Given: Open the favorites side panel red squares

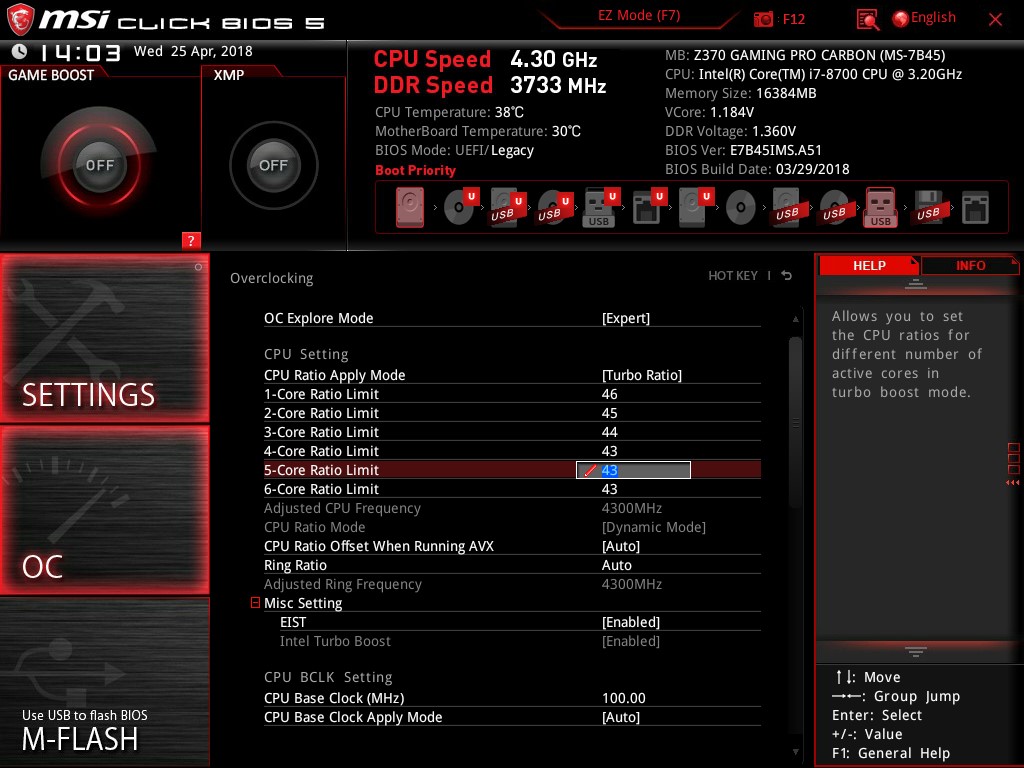Looking at the screenshot, I should pos(1014,464).
